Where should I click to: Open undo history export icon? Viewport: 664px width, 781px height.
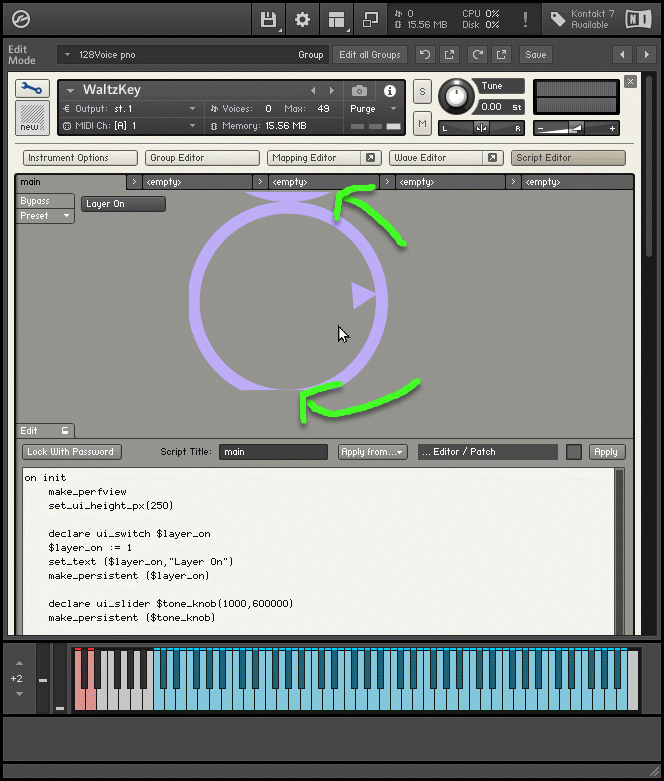[449, 55]
